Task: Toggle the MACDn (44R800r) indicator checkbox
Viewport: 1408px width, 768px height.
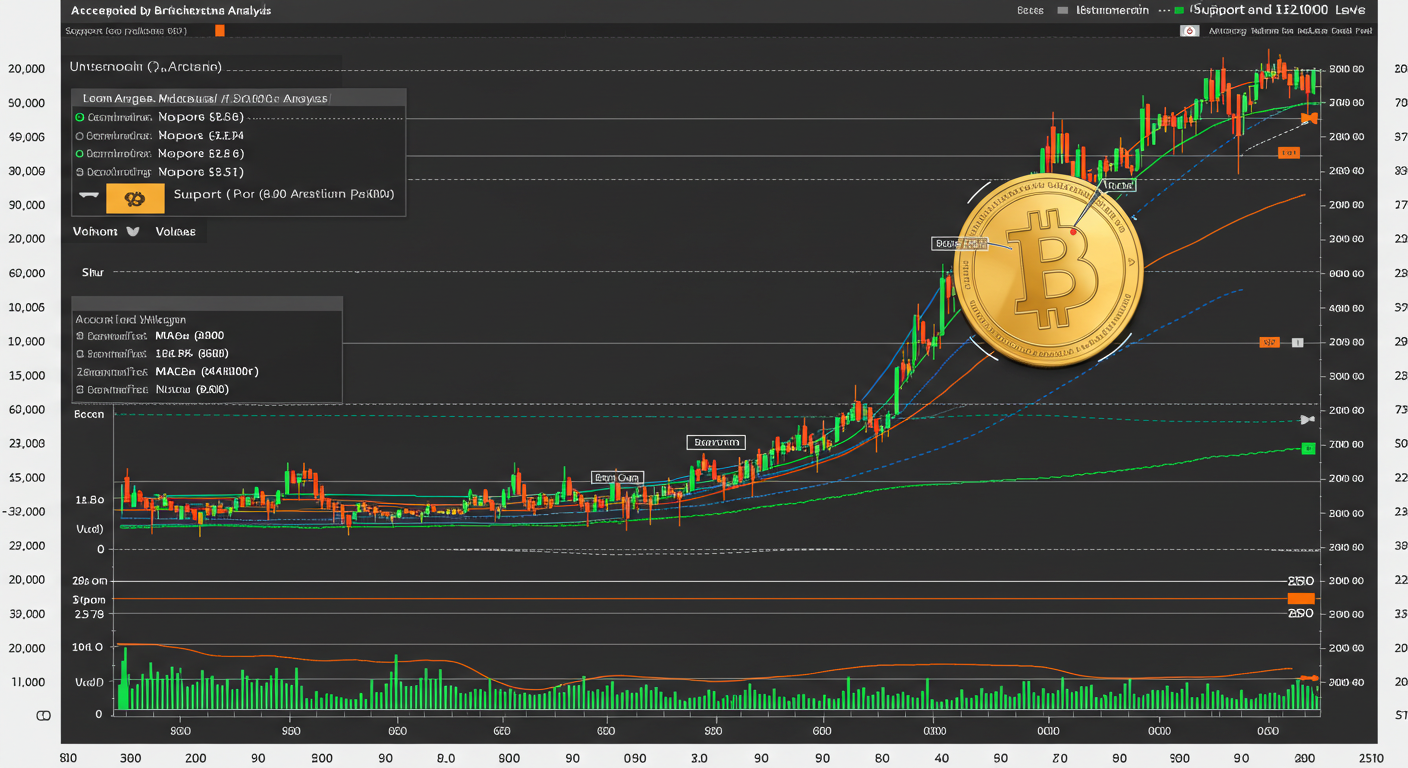Action: 80,372
